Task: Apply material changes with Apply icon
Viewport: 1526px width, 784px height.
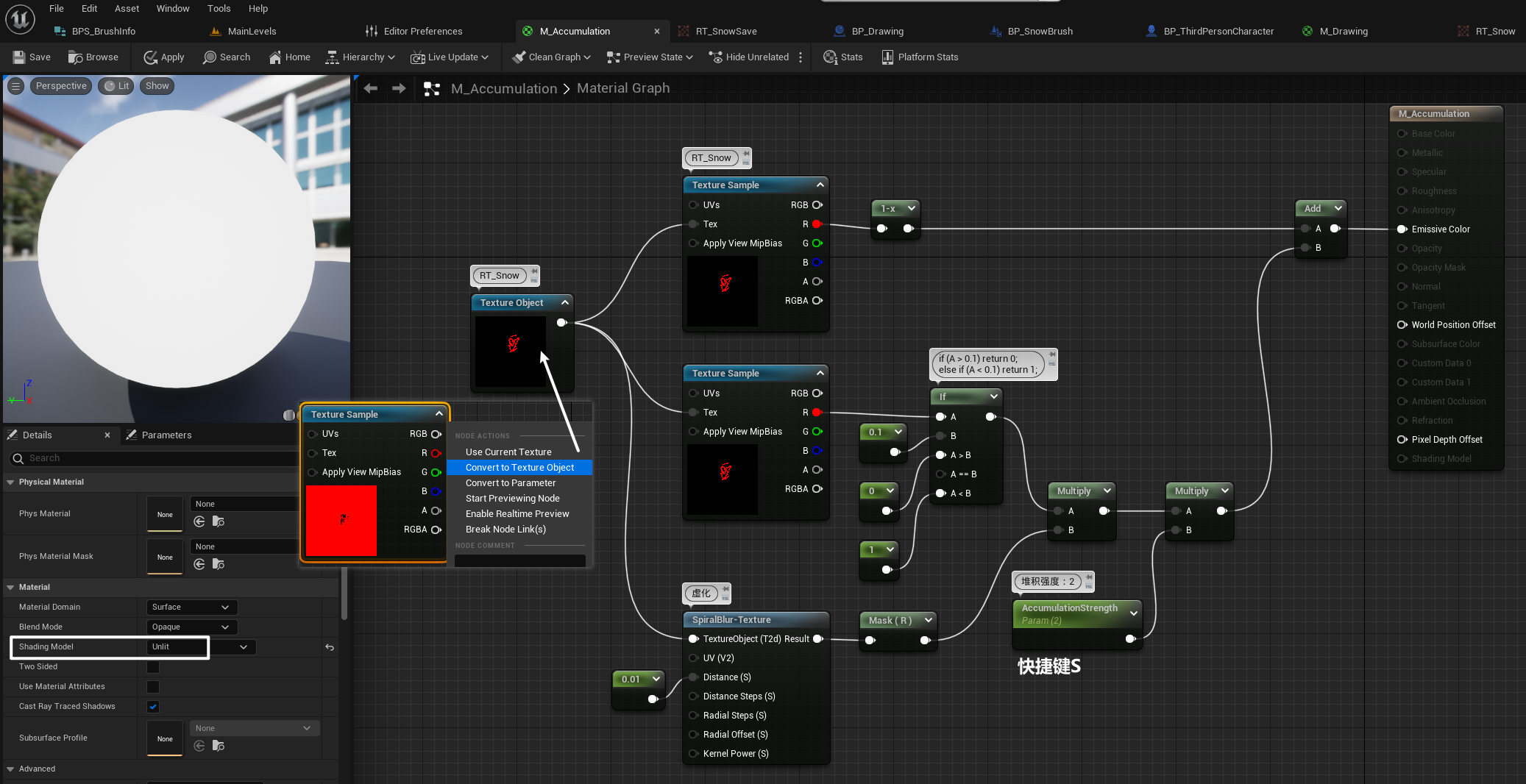Action: 151,57
